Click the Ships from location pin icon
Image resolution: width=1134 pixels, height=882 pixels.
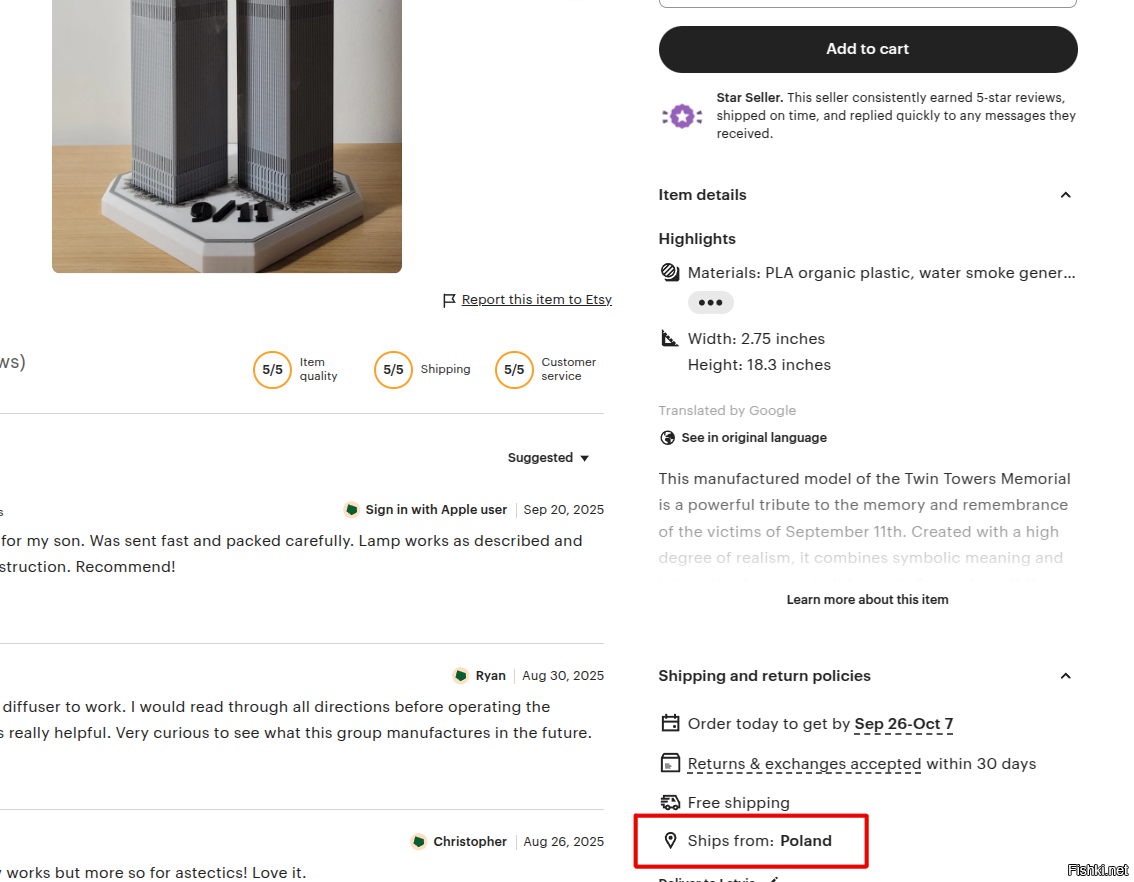pos(670,841)
